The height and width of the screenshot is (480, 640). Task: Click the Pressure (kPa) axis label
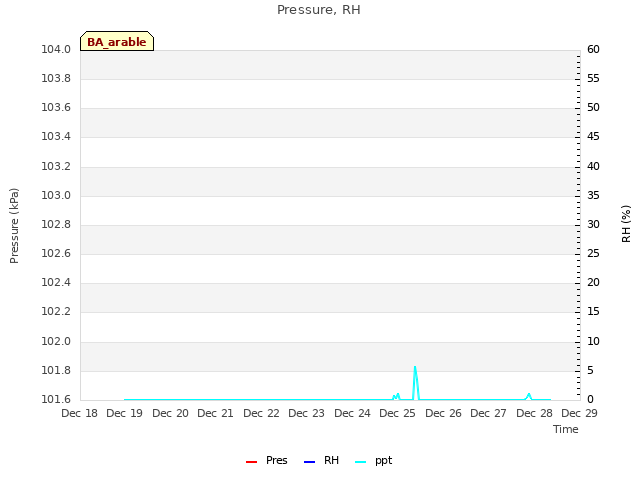pyautogui.click(x=14, y=226)
